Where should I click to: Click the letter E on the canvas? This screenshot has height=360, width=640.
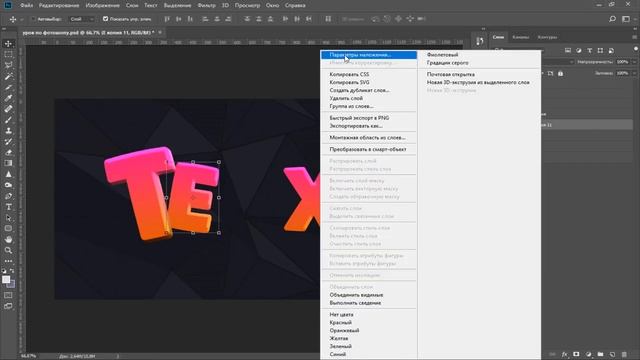193,198
